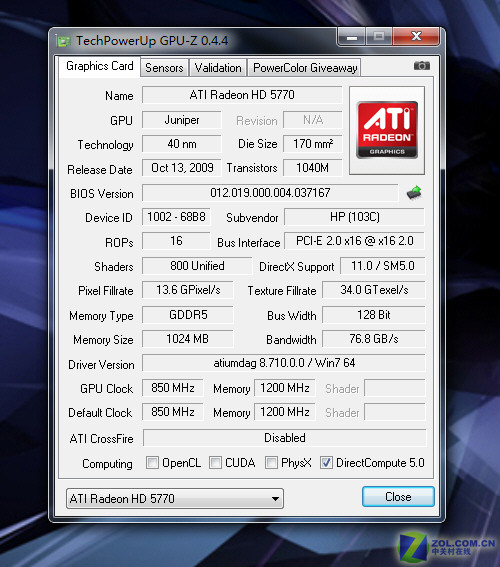500x567 pixels.
Task: Click the DirectX Support field 11.0 / SM5.0
Action: [383, 266]
